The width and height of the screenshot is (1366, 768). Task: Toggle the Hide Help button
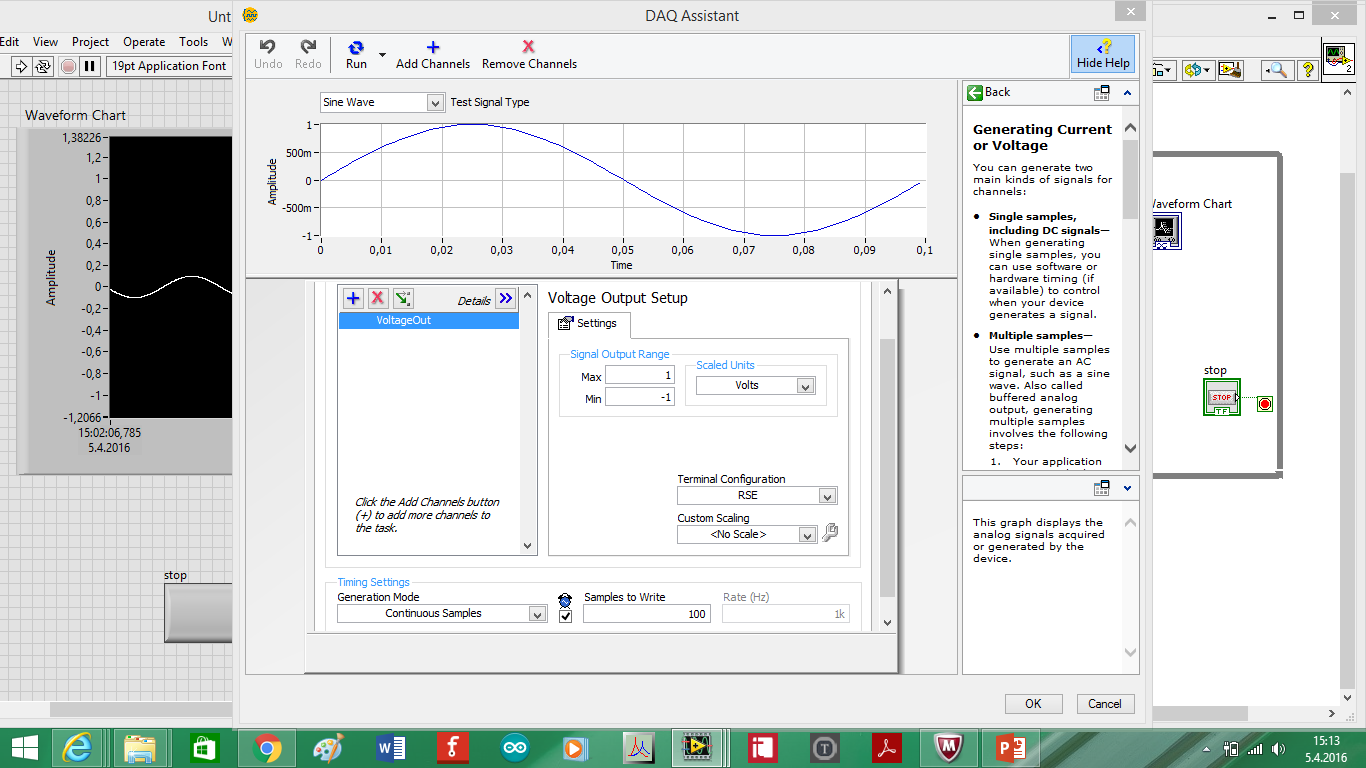tap(1103, 54)
